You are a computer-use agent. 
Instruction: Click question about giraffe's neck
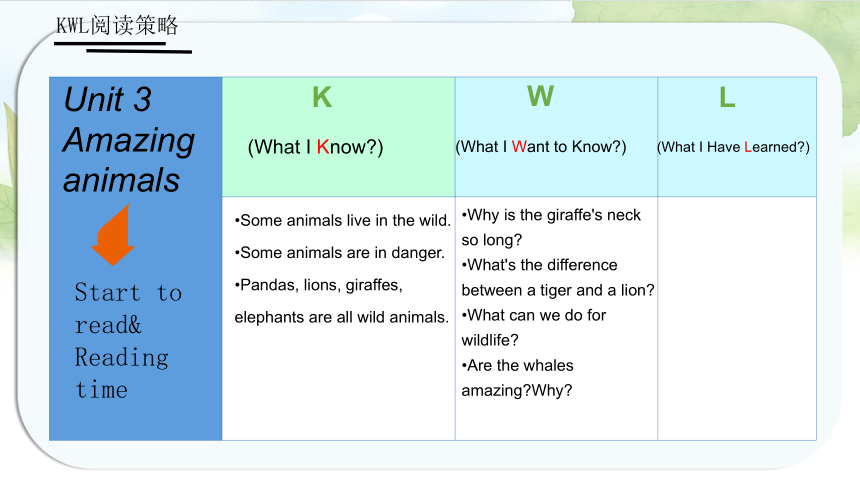551,227
